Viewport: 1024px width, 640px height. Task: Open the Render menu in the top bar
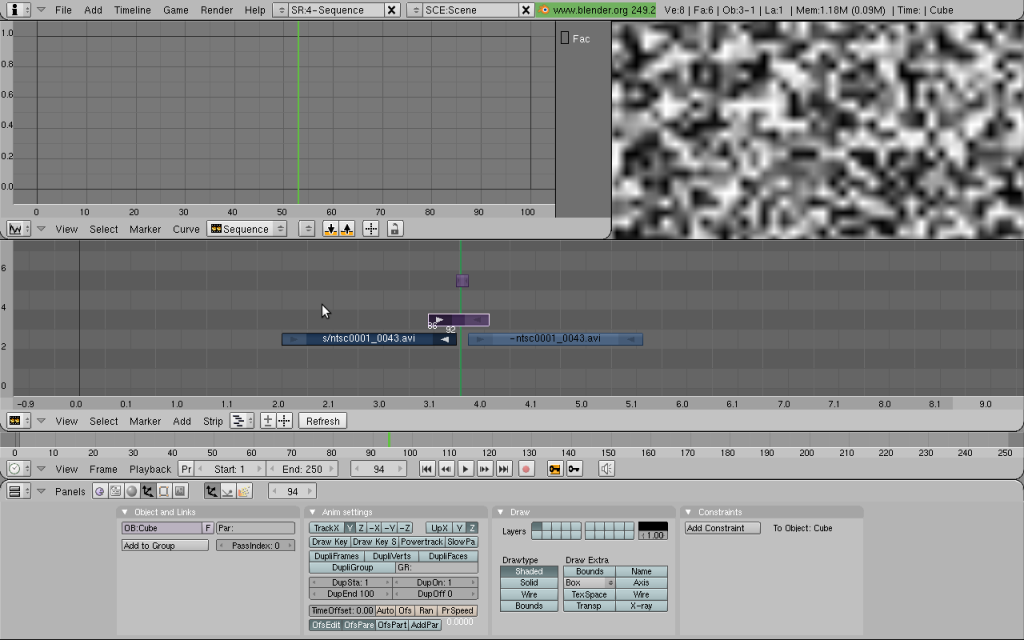pyautogui.click(x=217, y=10)
